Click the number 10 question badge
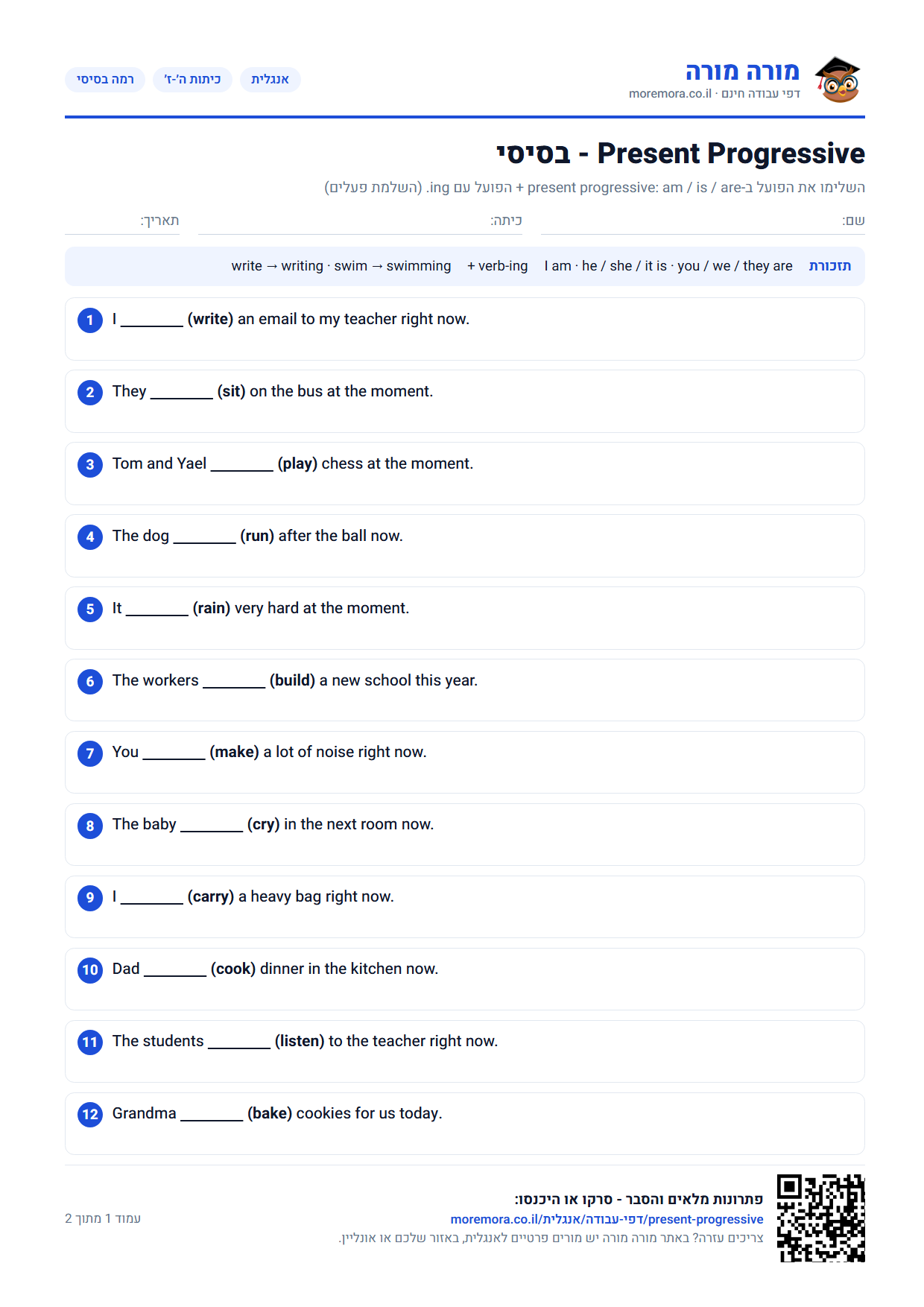 click(90, 970)
